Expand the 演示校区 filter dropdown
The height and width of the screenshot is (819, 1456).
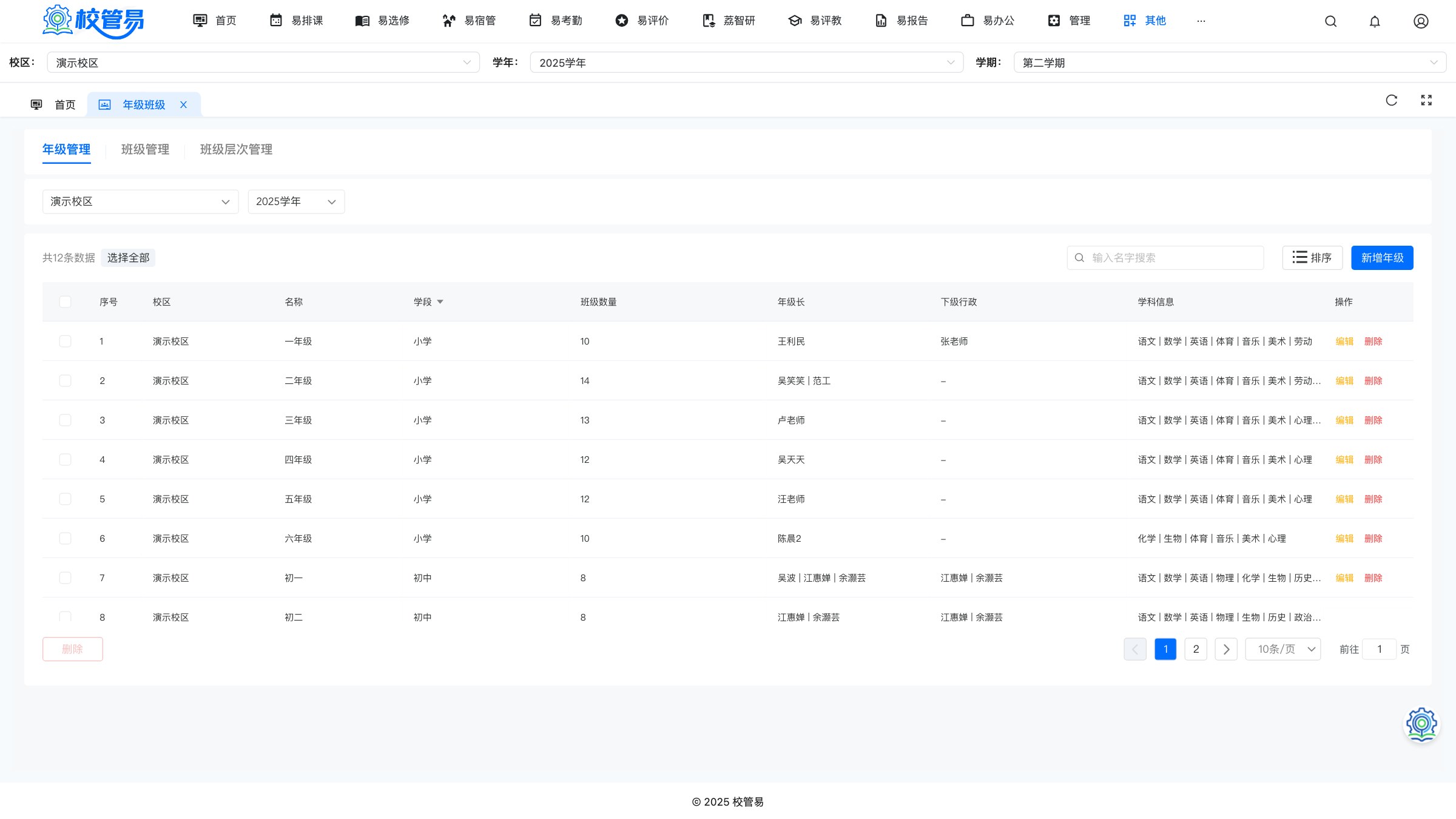tap(140, 201)
